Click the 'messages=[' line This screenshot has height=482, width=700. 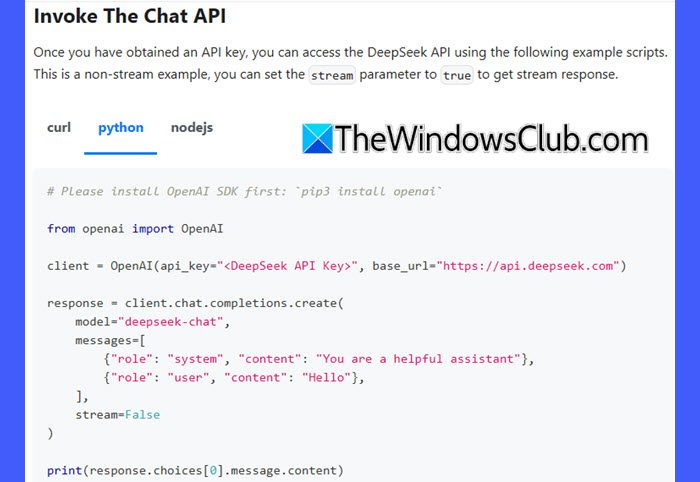pyautogui.click(x=110, y=341)
